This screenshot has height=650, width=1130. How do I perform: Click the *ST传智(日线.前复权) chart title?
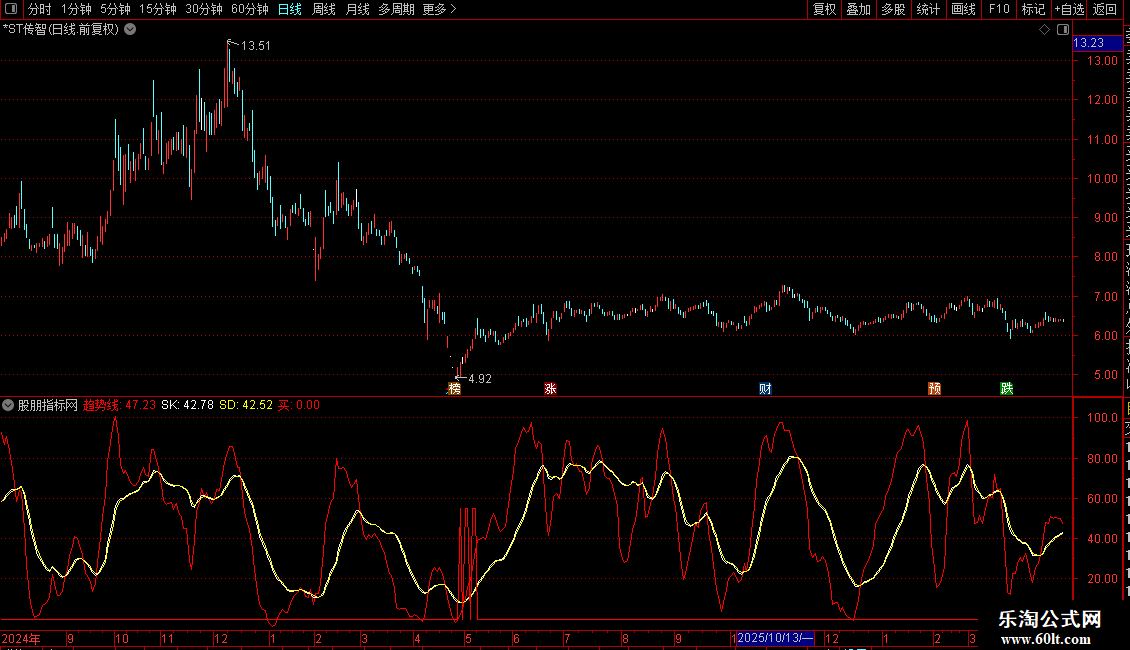click(61, 30)
